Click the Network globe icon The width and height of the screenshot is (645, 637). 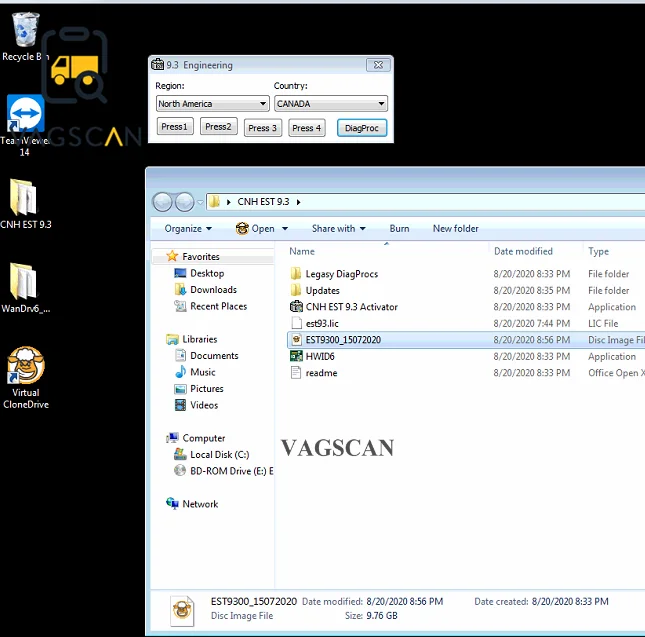pyautogui.click(x=172, y=503)
